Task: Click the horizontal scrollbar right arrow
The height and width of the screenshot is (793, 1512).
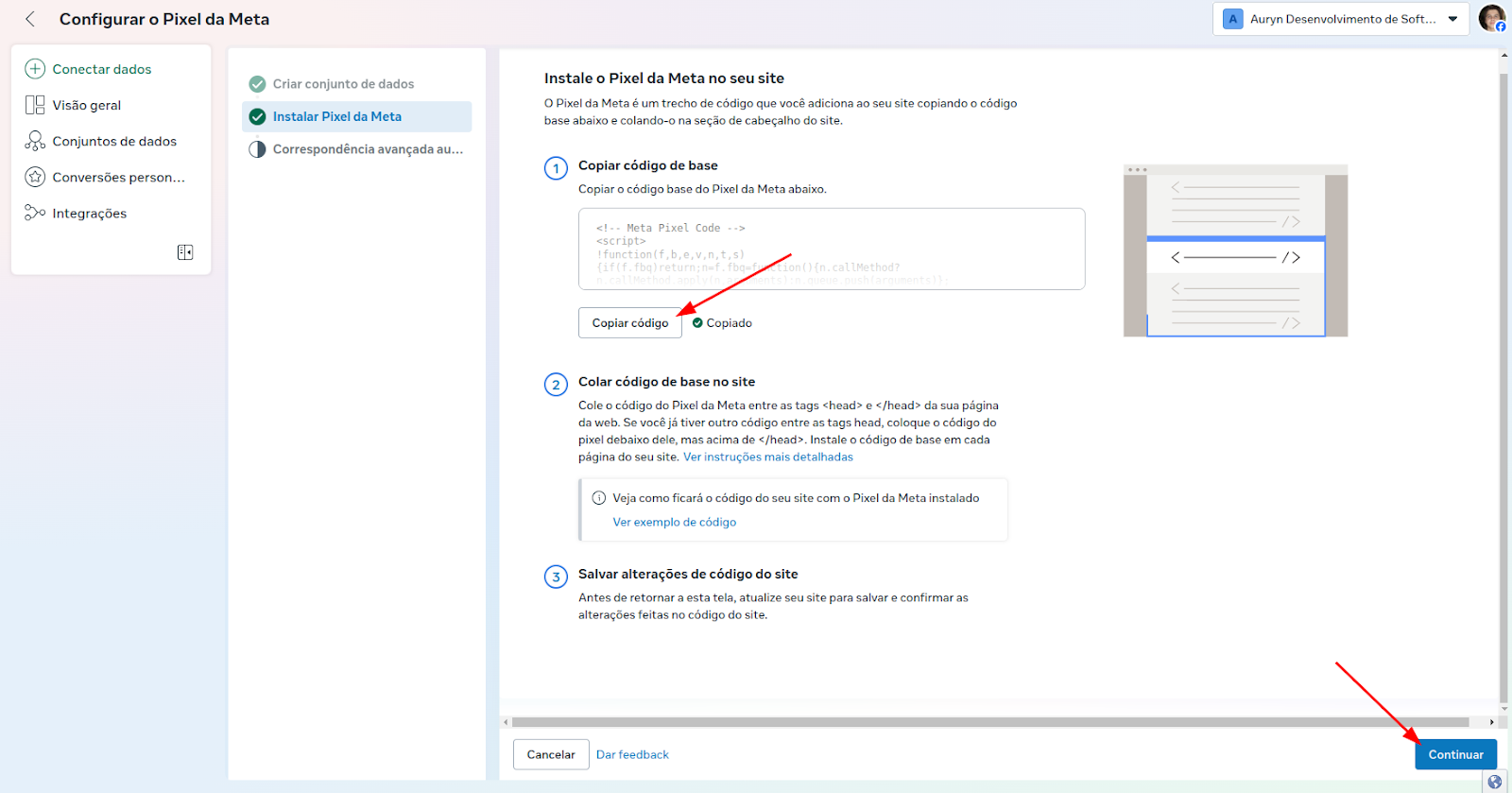Action: tap(1491, 722)
